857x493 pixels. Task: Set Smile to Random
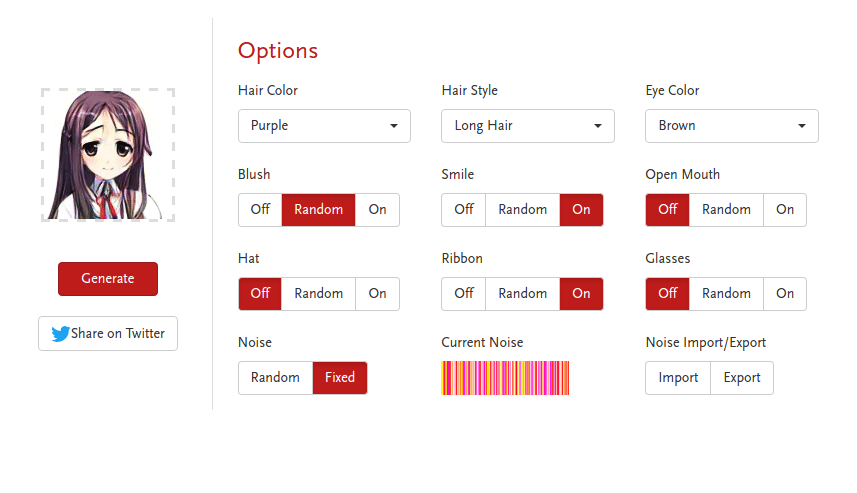[x=522, y=210]
